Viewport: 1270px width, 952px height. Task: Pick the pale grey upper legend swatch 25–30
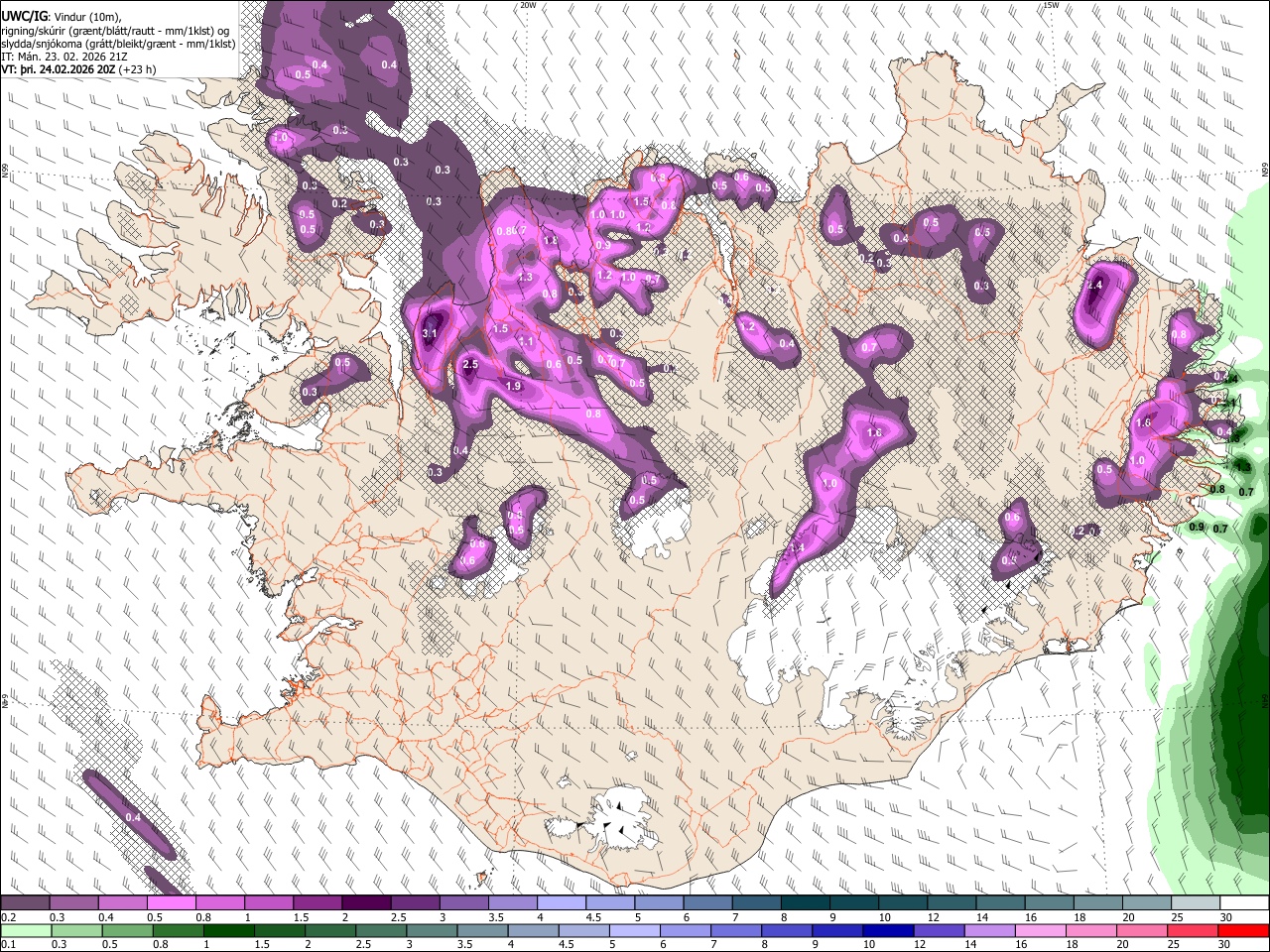(x=1197, y=903)
